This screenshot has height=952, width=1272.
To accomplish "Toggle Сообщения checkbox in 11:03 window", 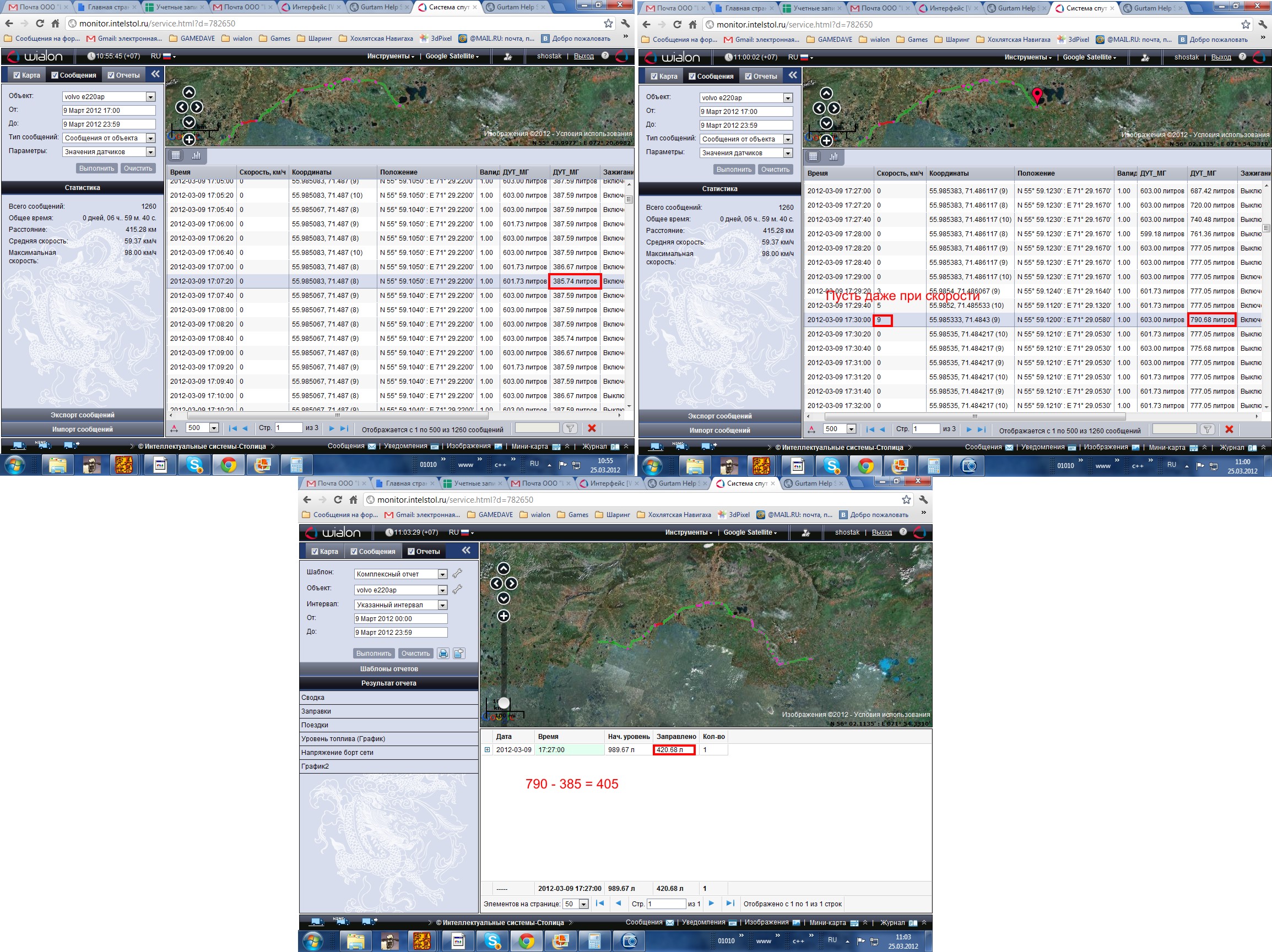I will (354, 552).
